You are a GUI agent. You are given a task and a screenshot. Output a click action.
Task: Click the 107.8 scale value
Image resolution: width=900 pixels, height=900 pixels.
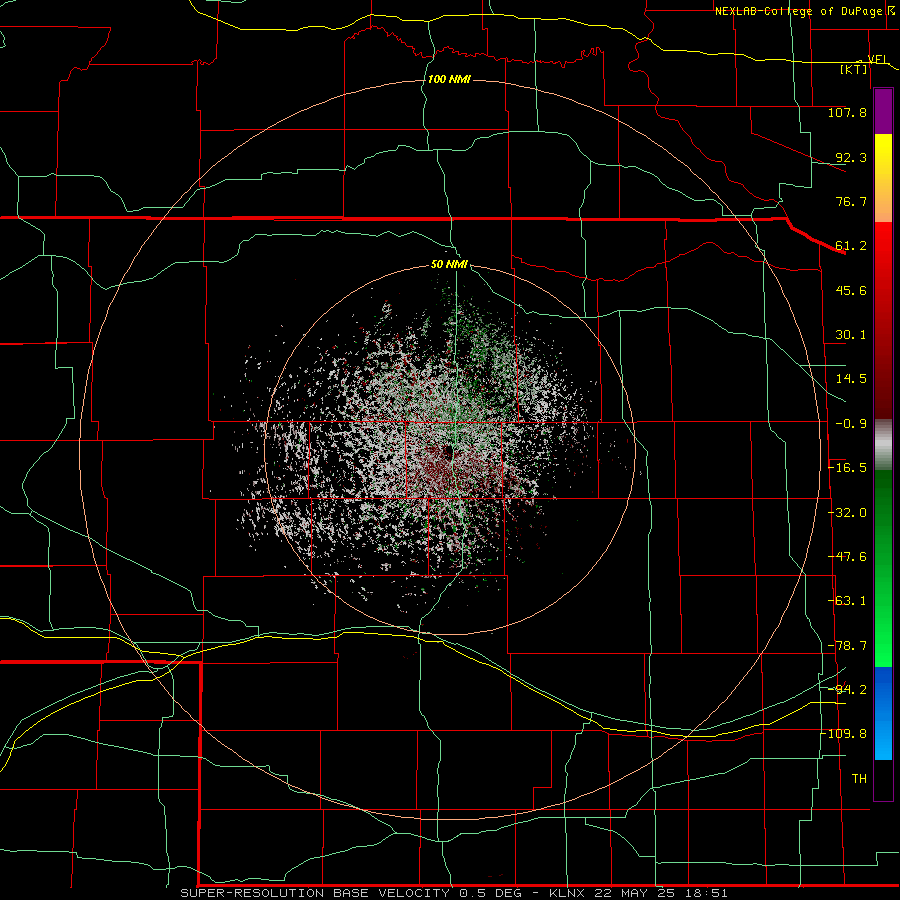pos(847,112)
